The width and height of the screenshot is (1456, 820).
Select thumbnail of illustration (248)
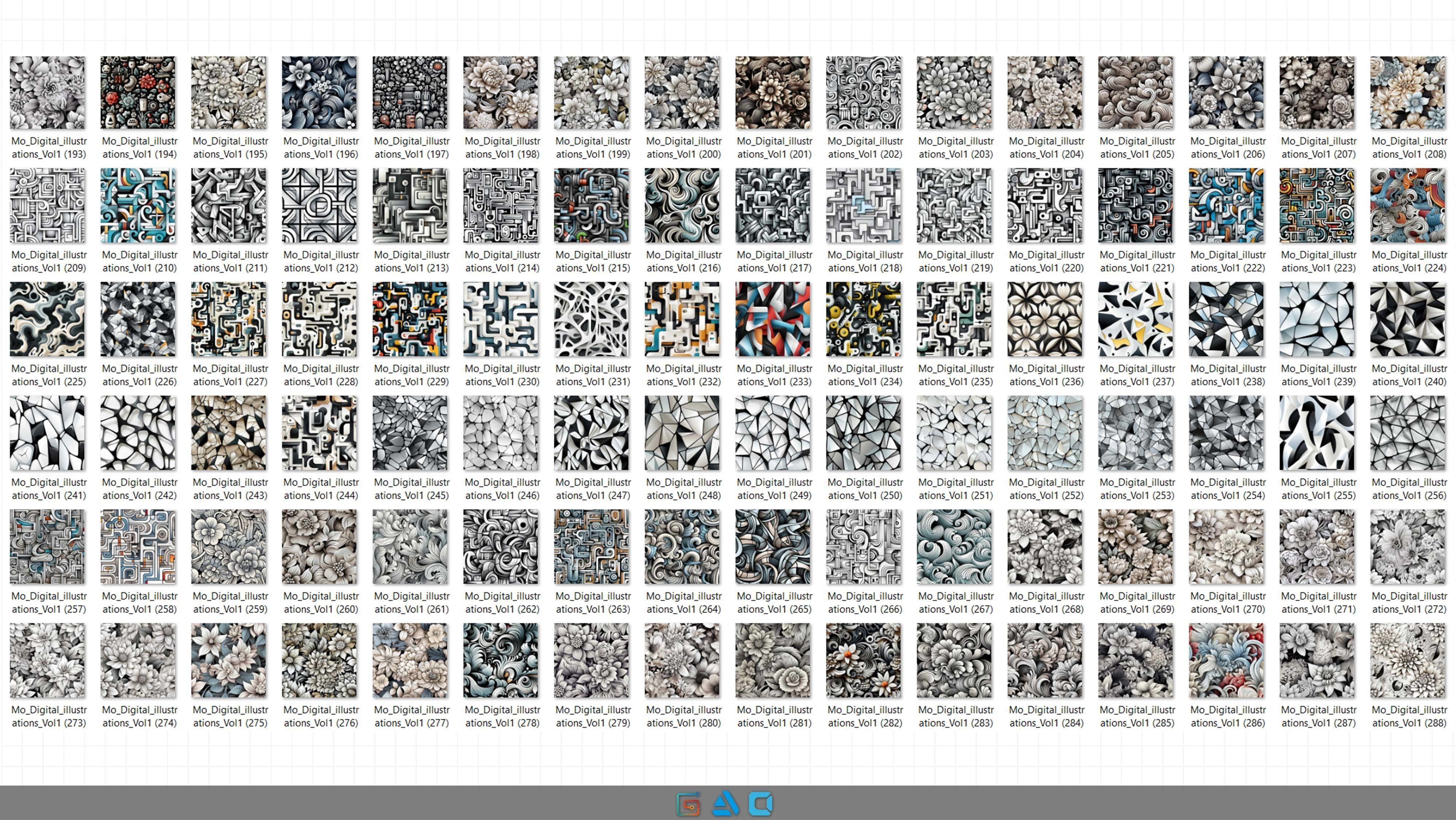coord(682,433)
